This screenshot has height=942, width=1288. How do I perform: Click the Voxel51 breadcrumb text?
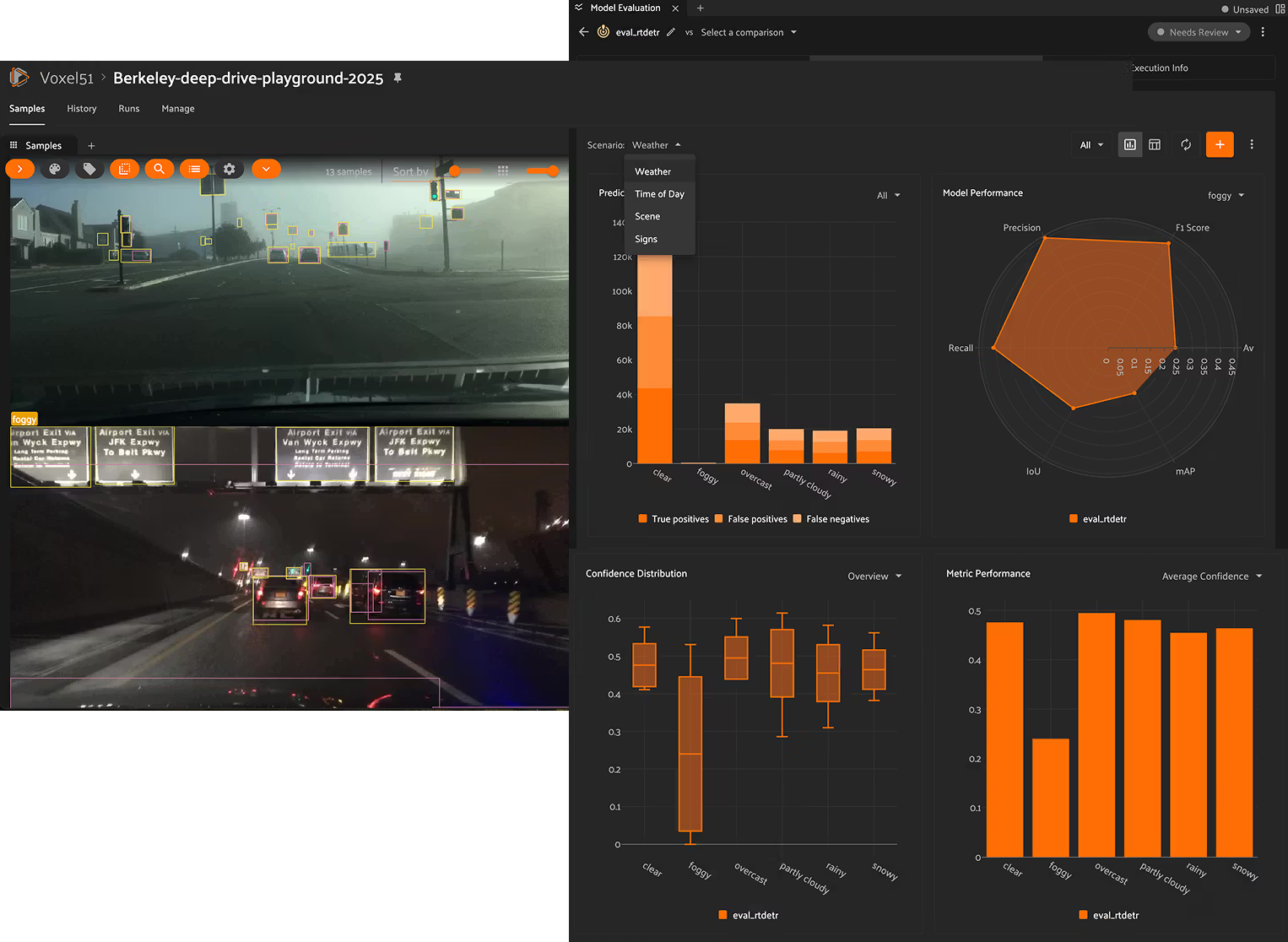(x=67, y=78)
